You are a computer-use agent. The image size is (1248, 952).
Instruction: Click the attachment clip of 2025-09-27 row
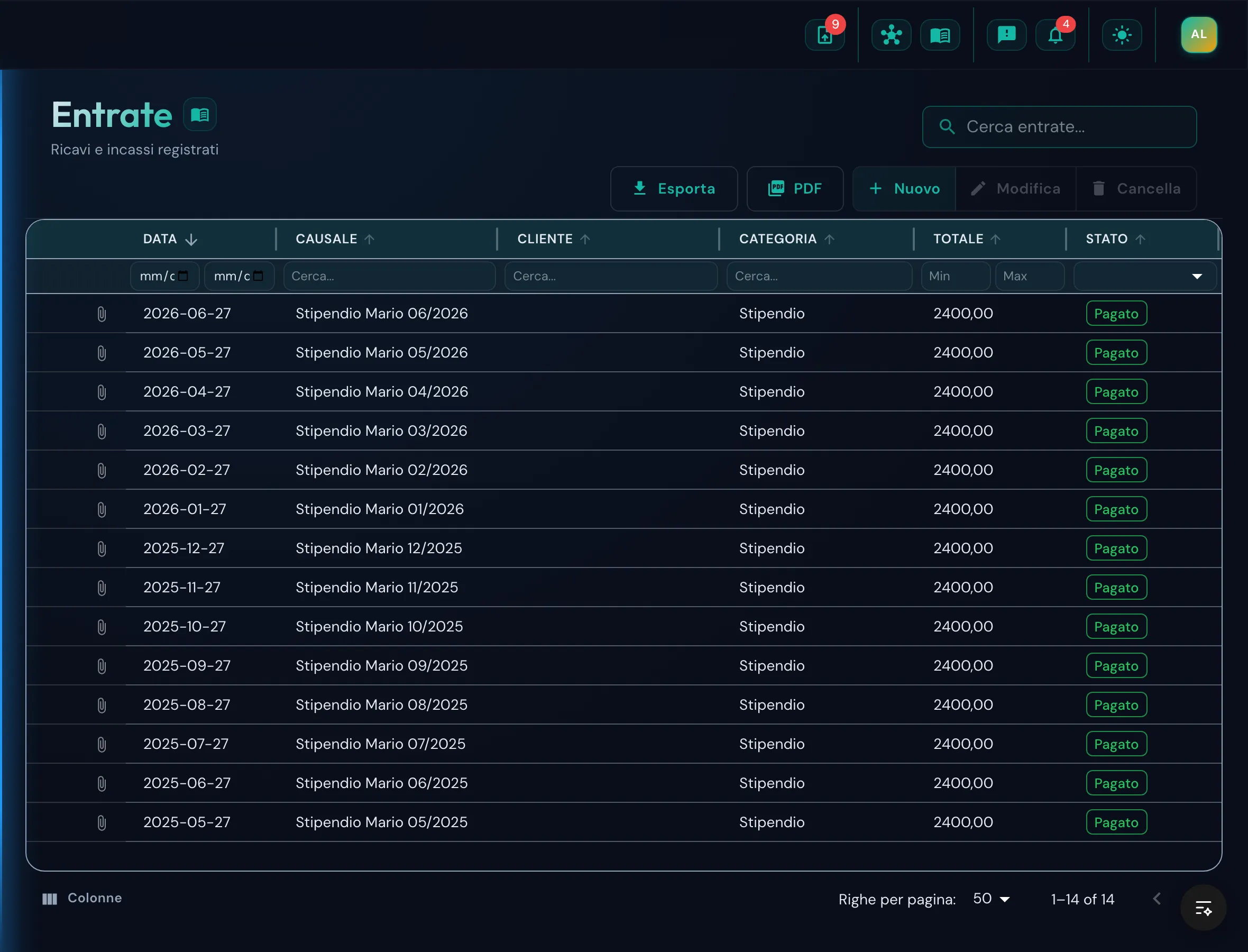[x=102, y=666]
